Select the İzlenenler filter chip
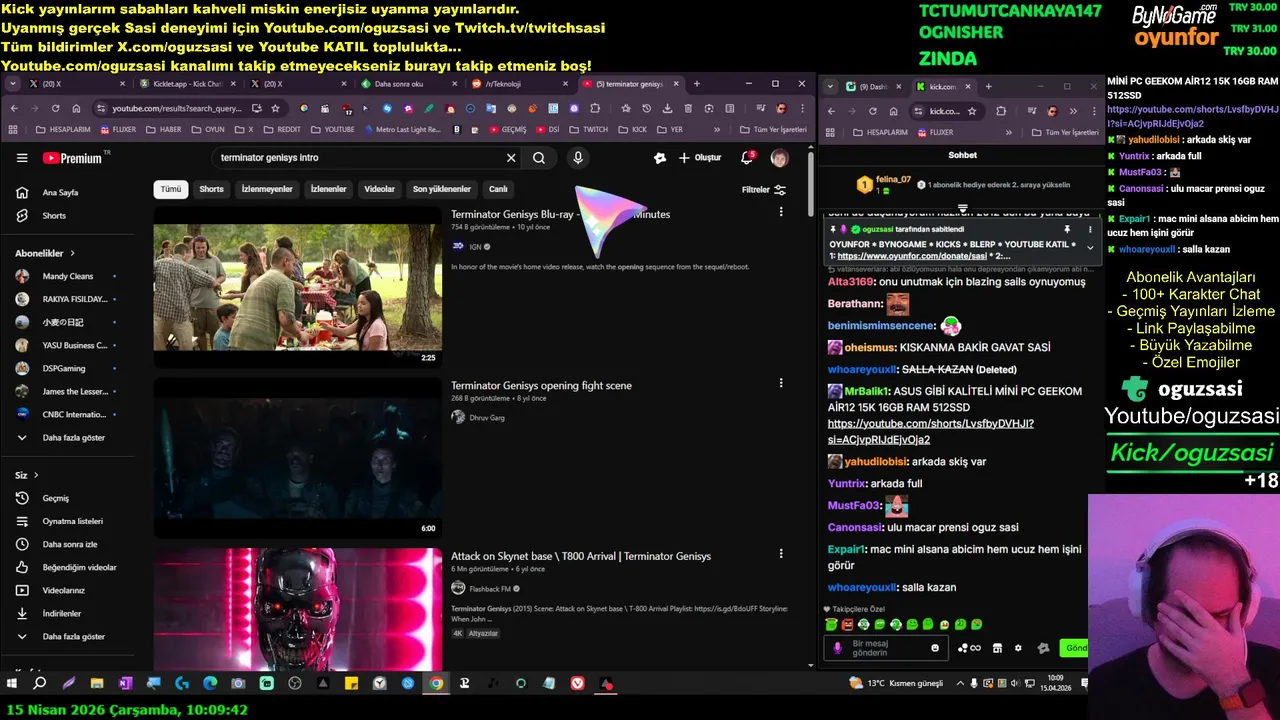This screenshot has height=720, width=1280. click(328, 189)
